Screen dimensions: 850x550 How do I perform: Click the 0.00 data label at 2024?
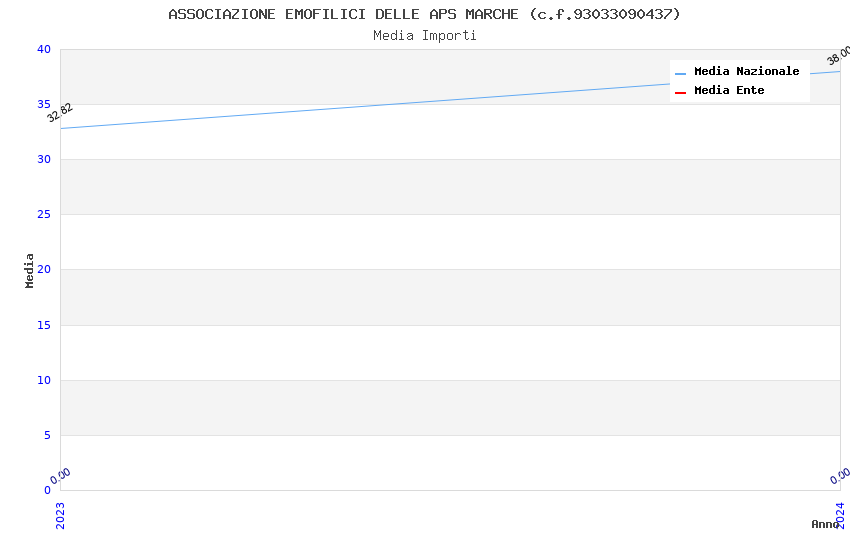click(840, 476)
